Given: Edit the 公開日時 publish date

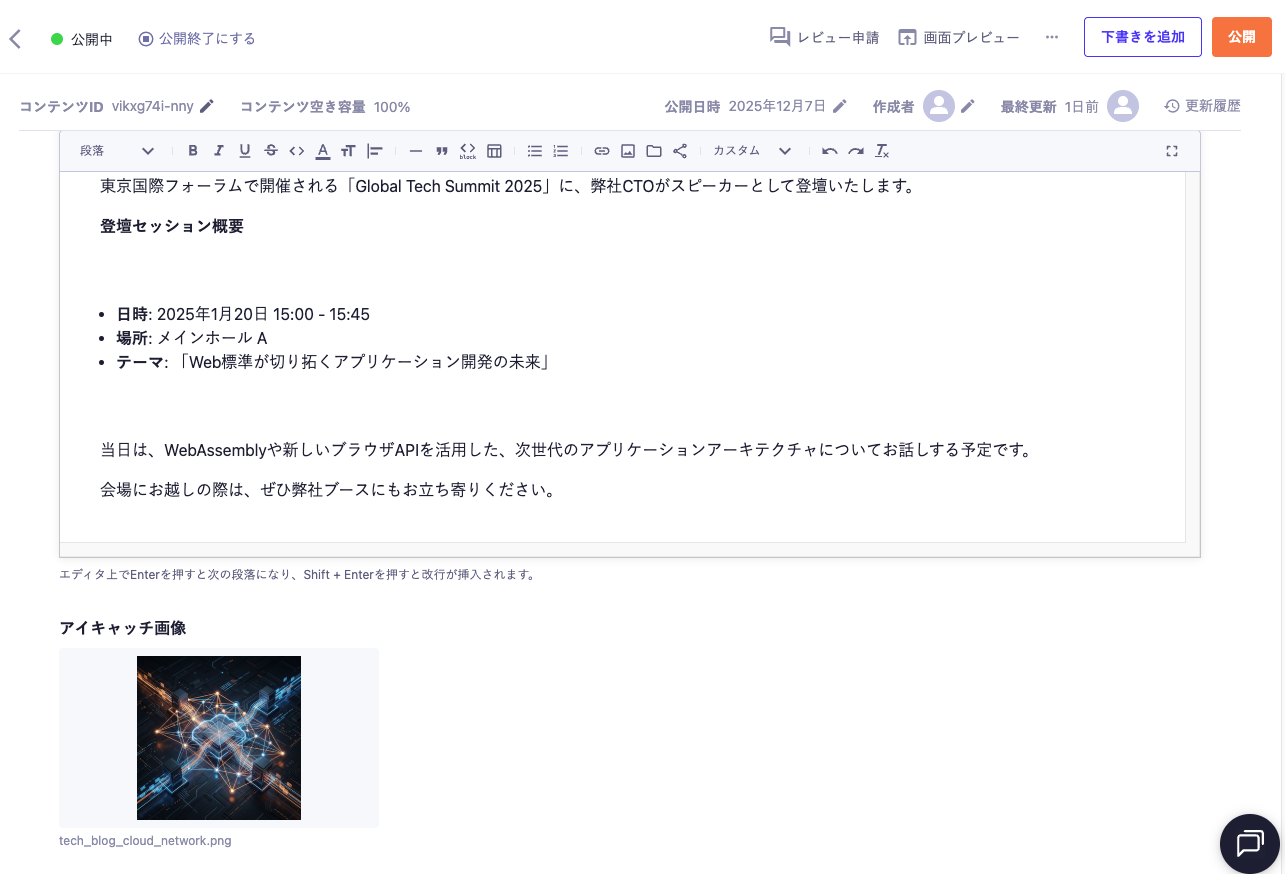Looking at the screenshot, I should (x=839, y=107).
